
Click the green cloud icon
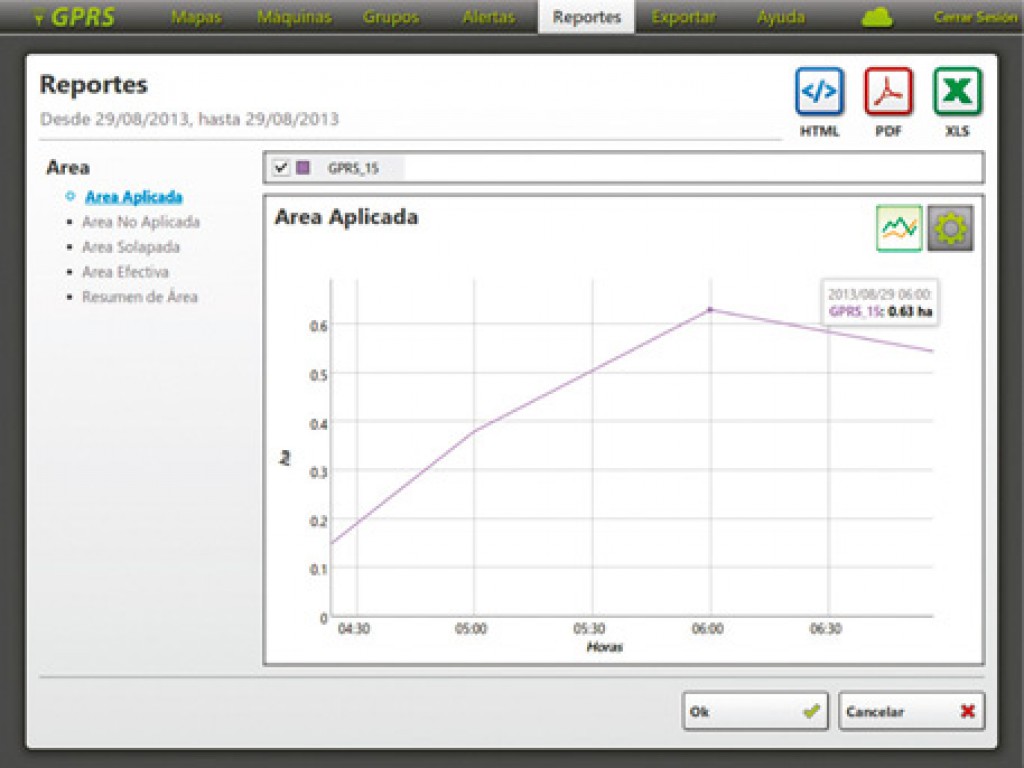click(x=876, y=18)
